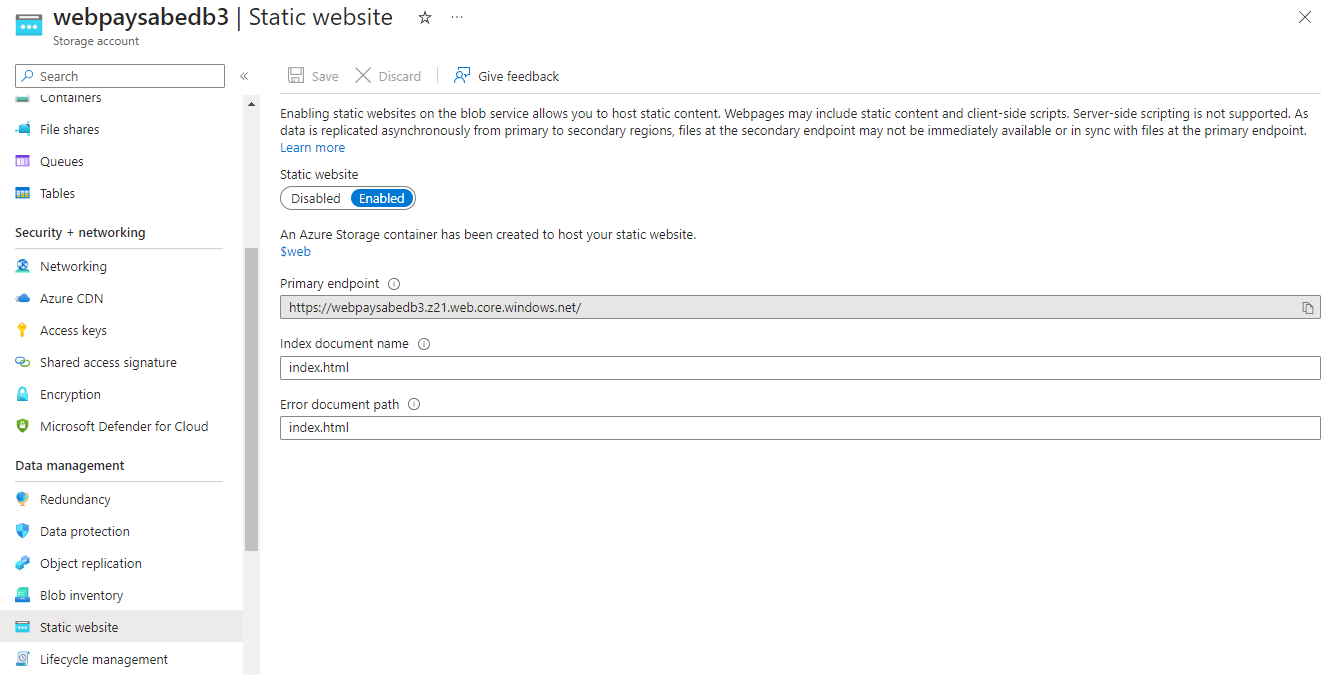Close the Static website blade
The height and width of the screenshot is (675, 1330).
pyautogui.click(x=1305, y=17)
